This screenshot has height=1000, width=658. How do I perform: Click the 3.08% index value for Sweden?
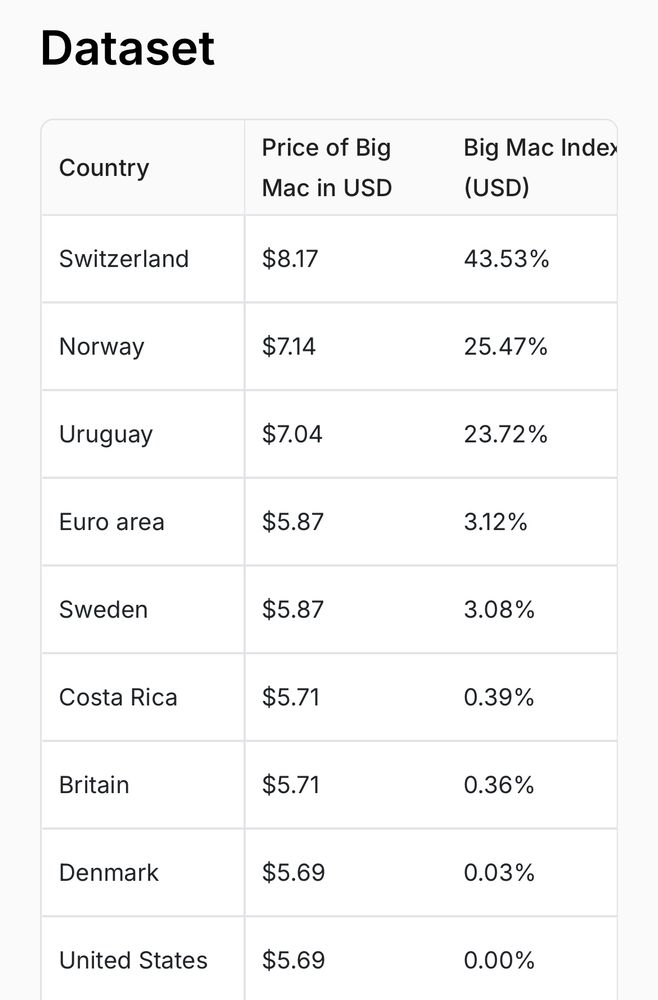(499, 610)
